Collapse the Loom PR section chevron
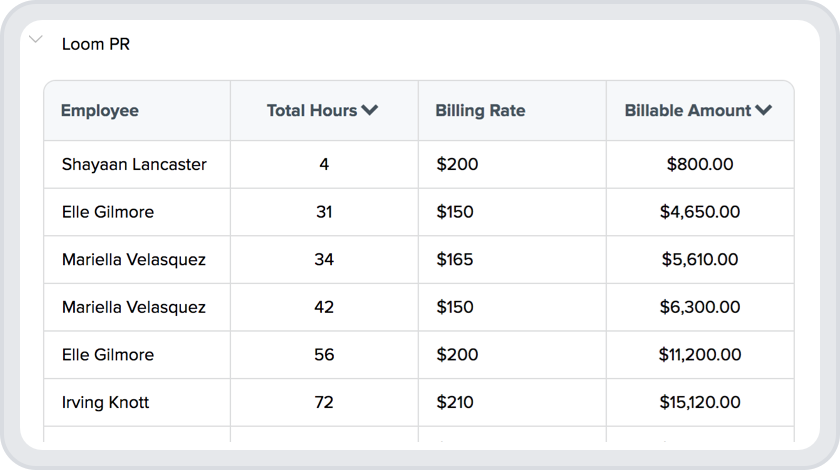This screenshot has height=470, width=840. (36, 41)
